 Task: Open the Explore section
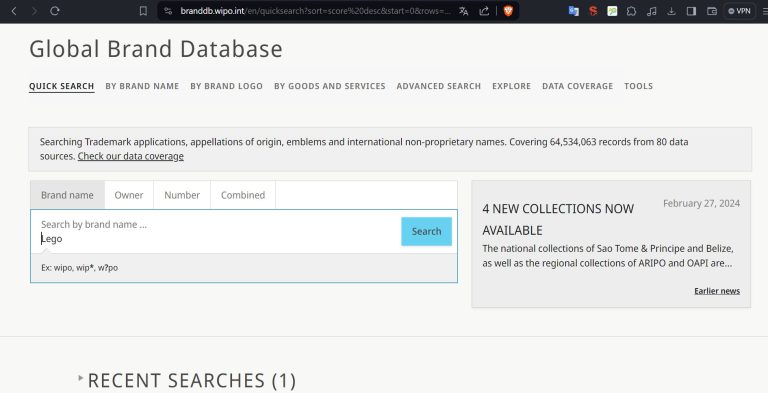point(511,86)
